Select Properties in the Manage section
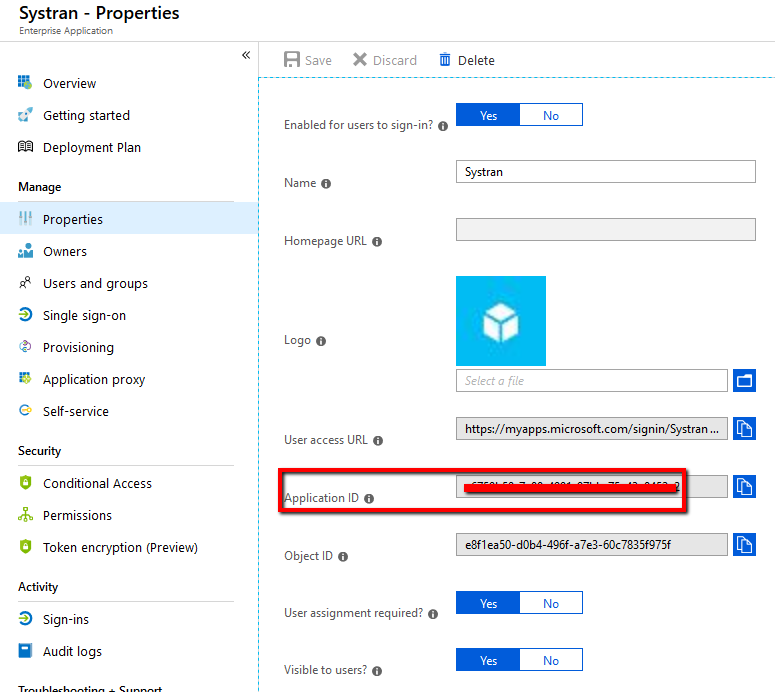The height and width of the screenshot is (692, 775). pos(129,218)
